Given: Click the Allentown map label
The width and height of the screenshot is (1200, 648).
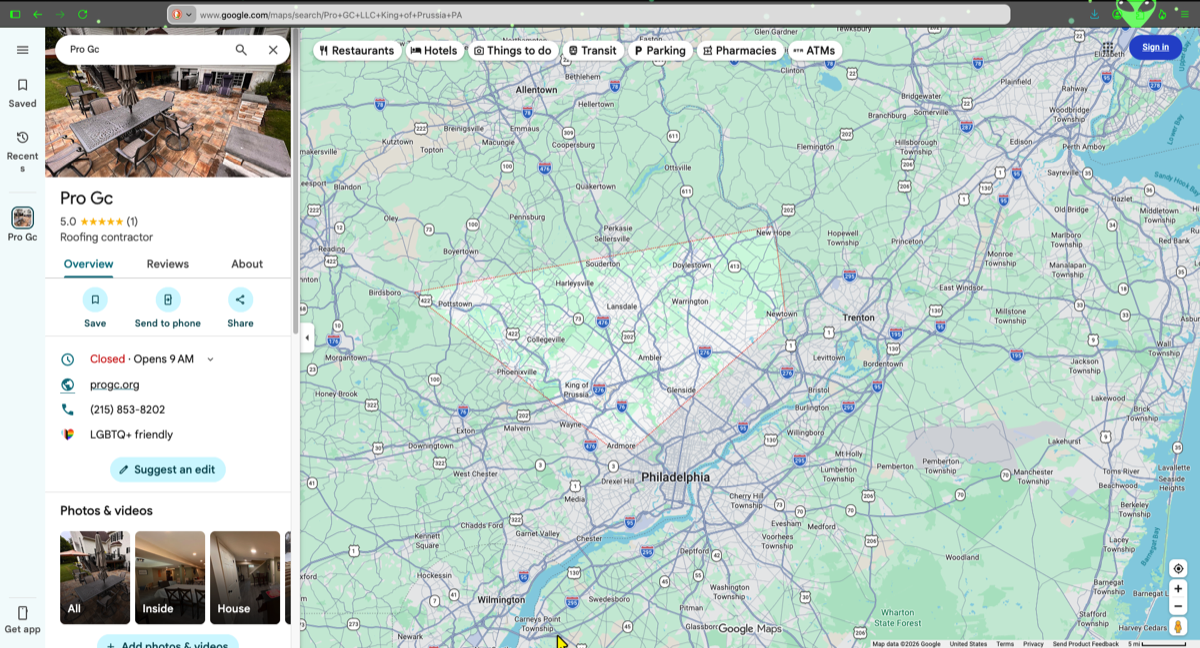Looking at the screenshot, I should coord(536,90).
